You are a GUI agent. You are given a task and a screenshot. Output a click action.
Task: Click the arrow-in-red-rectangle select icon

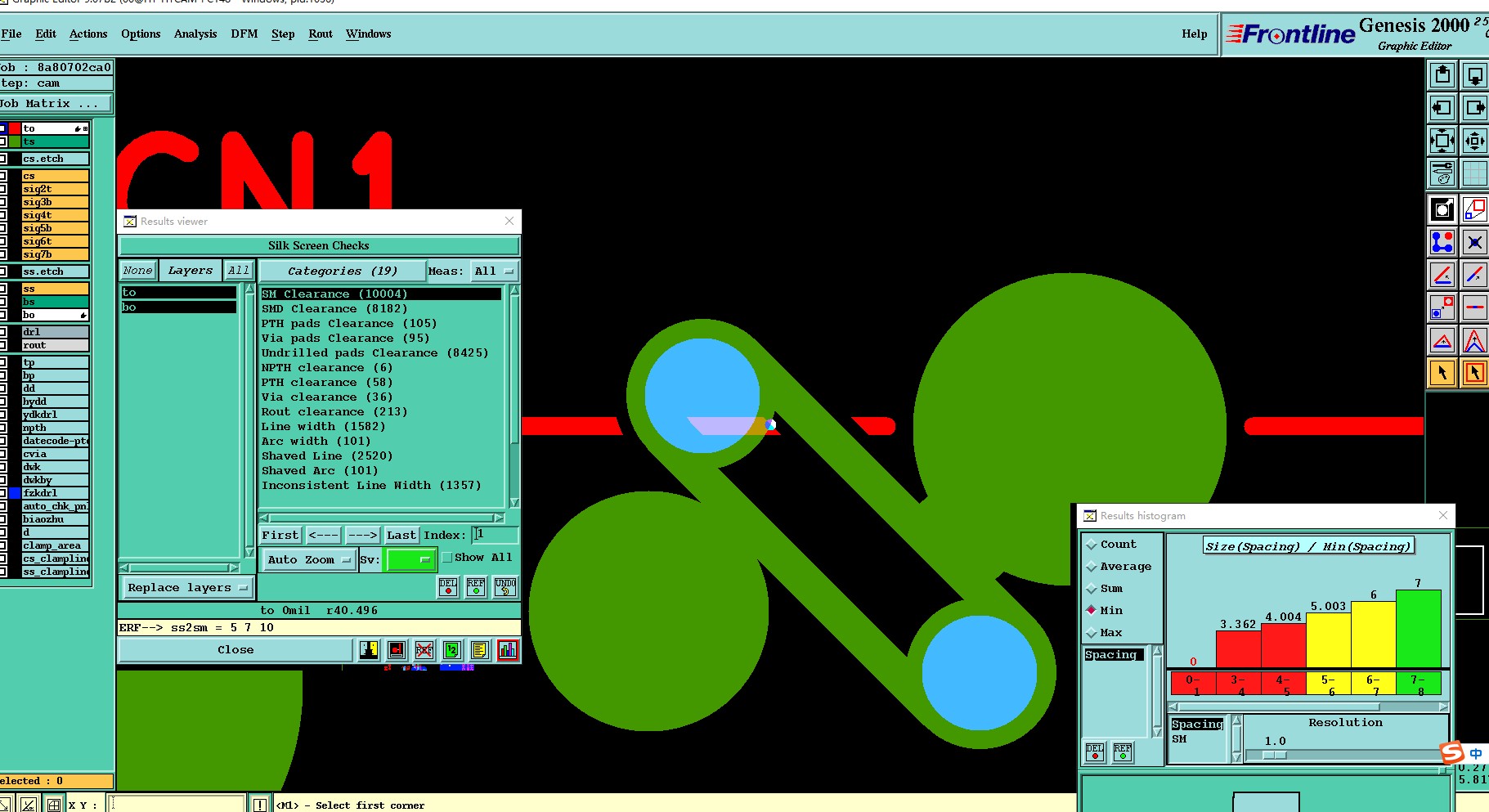pos(1474,373)
